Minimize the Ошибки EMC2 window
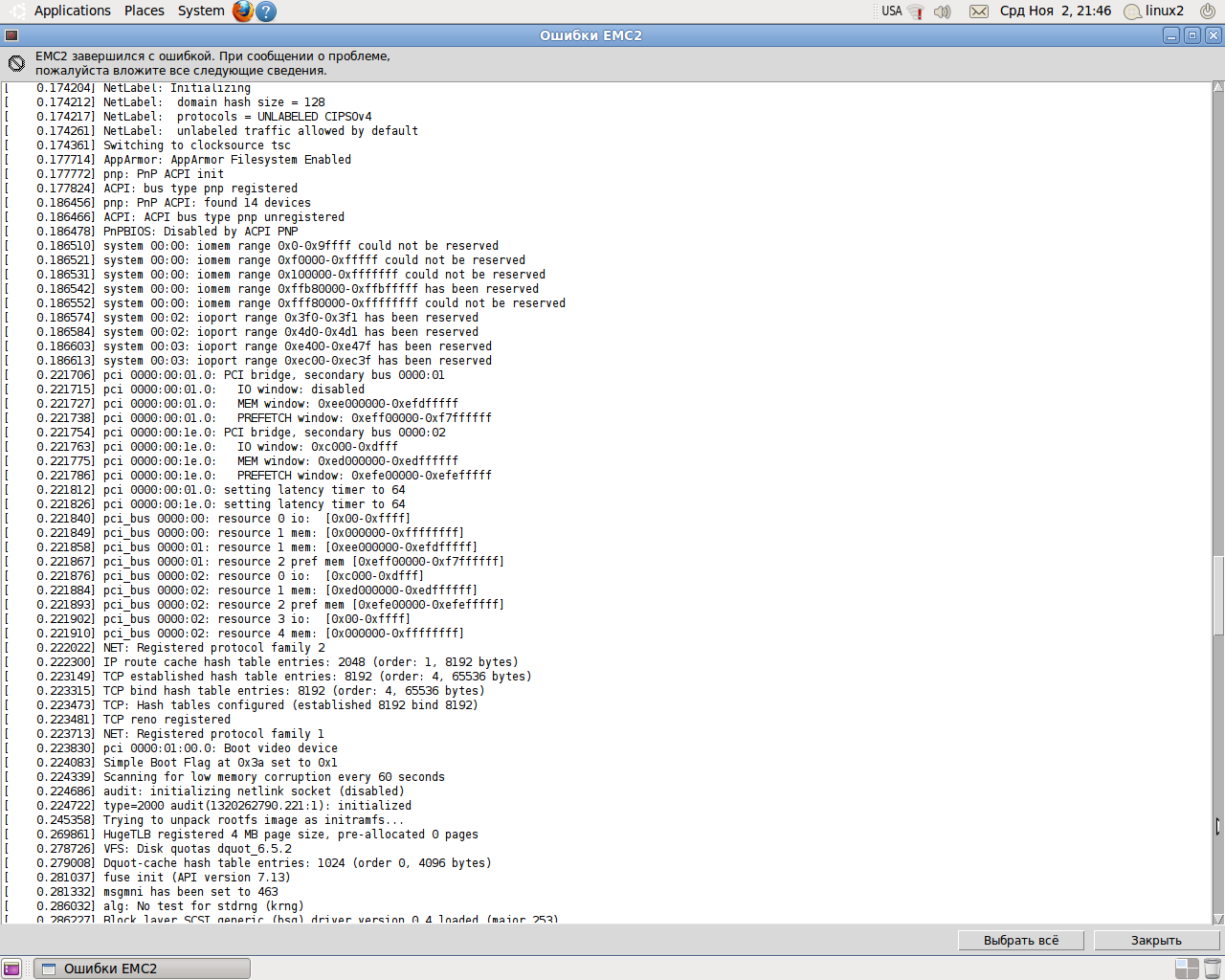 [x=1171, y=35]
